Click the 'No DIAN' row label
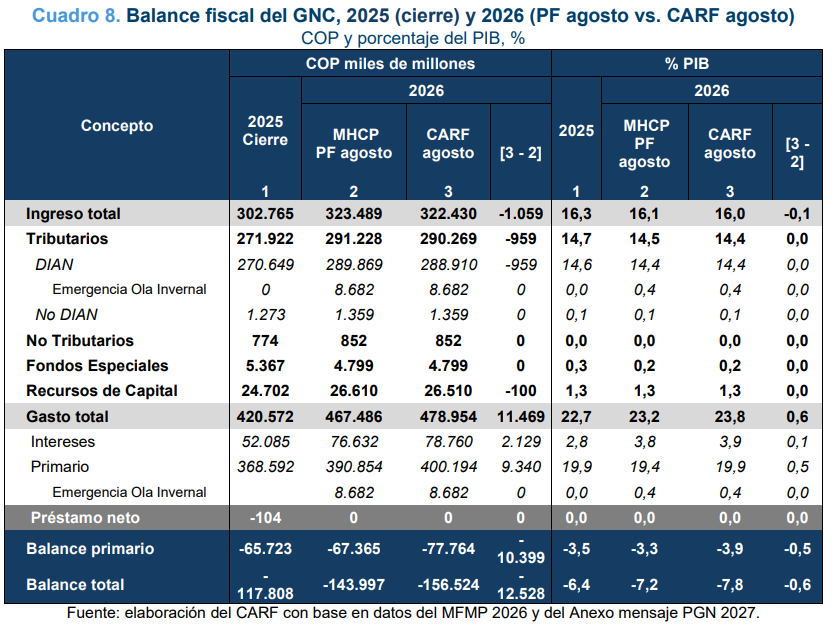The width and height of the screenshot is (837, 632). coord(66,314)
